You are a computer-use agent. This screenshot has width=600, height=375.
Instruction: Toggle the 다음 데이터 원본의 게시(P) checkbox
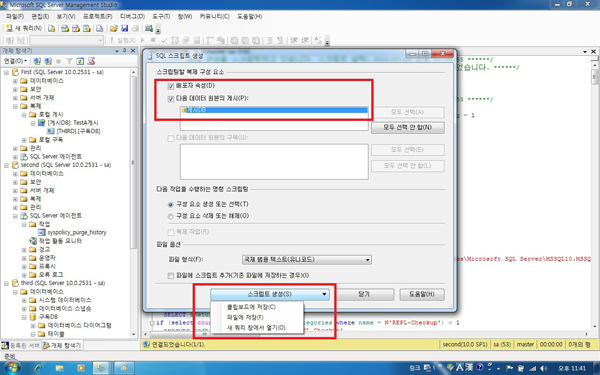(x=171, y=99)
